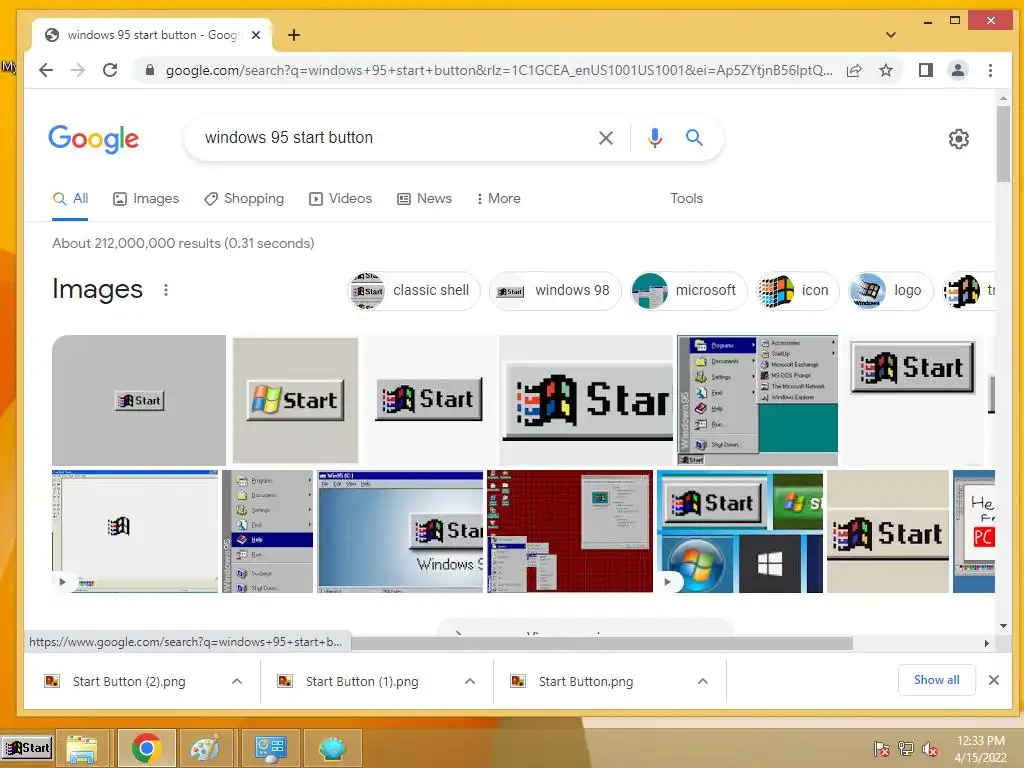Click the Chrome taskbar icon
Image resolution: width=1024 pixels, height=768 pixels.
tap(146, 748)
